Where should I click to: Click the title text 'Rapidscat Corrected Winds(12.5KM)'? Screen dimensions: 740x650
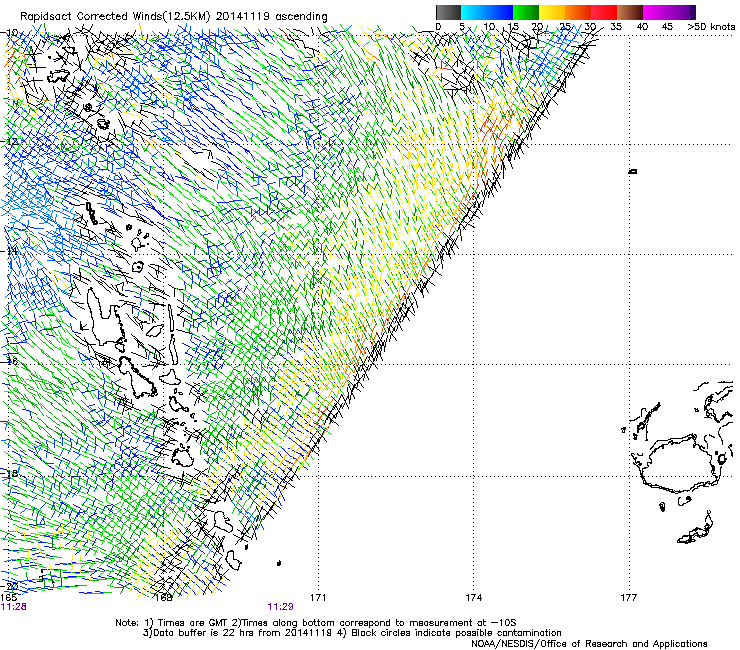point(115,17)
